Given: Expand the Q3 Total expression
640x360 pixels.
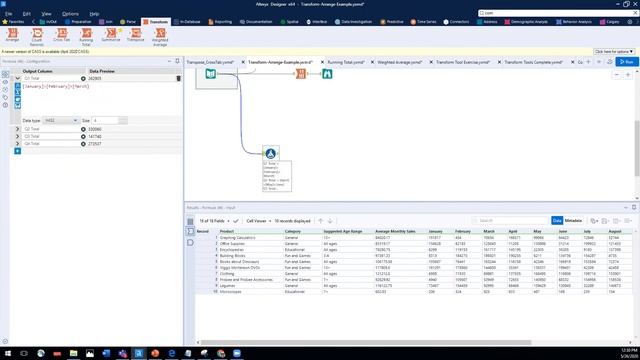Looking at the screenshot, I should click(18, 136).
